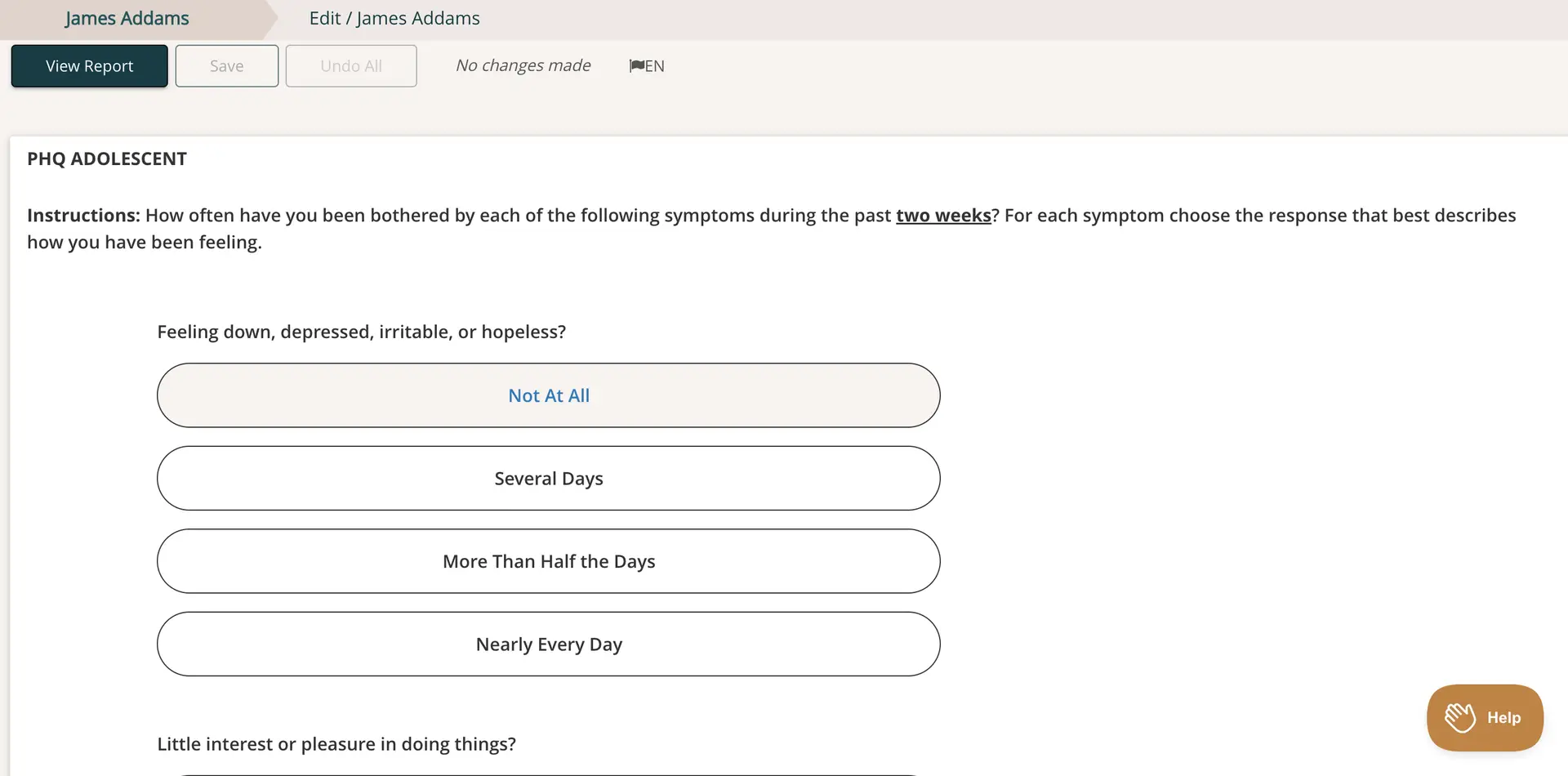Save the questionnaire changes
Image resolution: width=1568 pixels, height=776 pixels.
point(226,65)
